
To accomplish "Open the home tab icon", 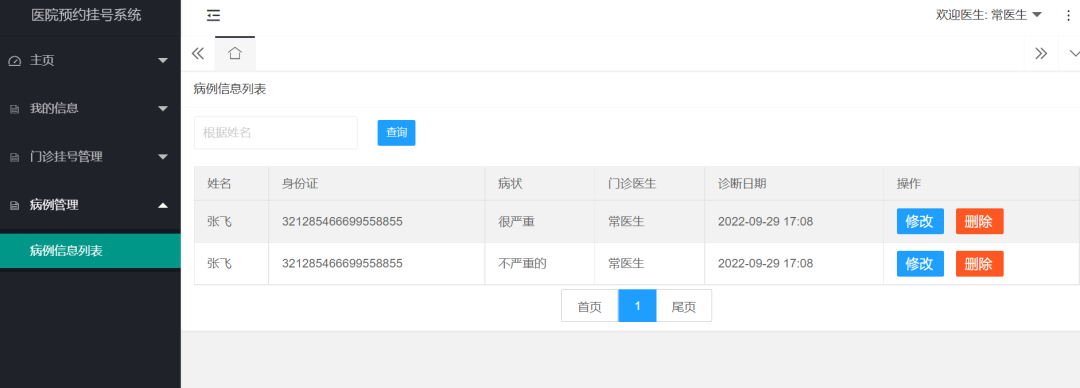I will coord(235,53).
